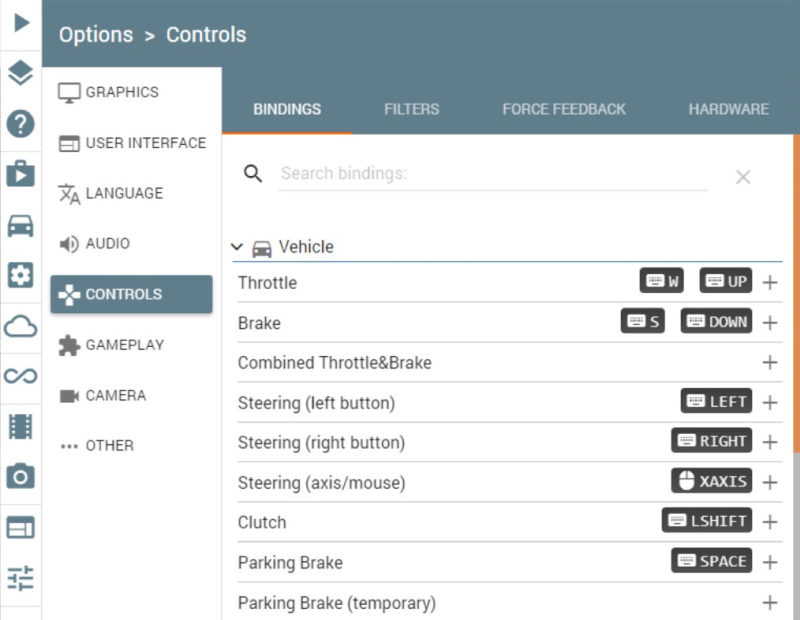Add a binding for Parking Brake (temporary)

point(770,603)
